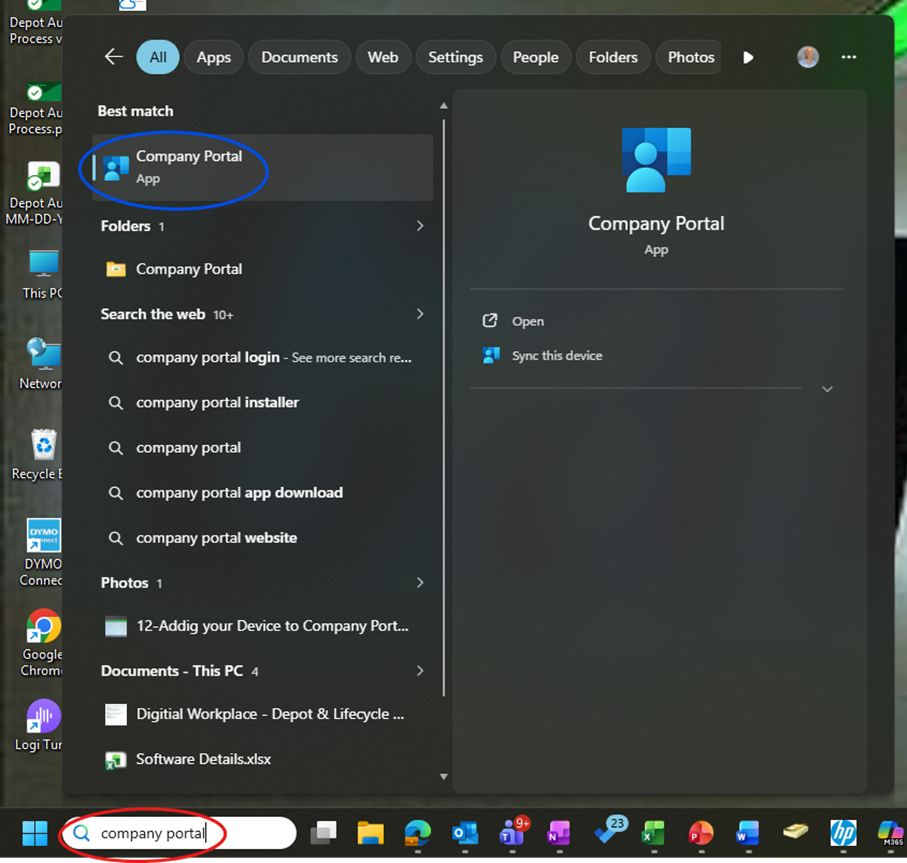
Task: Select Google Chrome desktop shortcut
Action: pos(42,642)
